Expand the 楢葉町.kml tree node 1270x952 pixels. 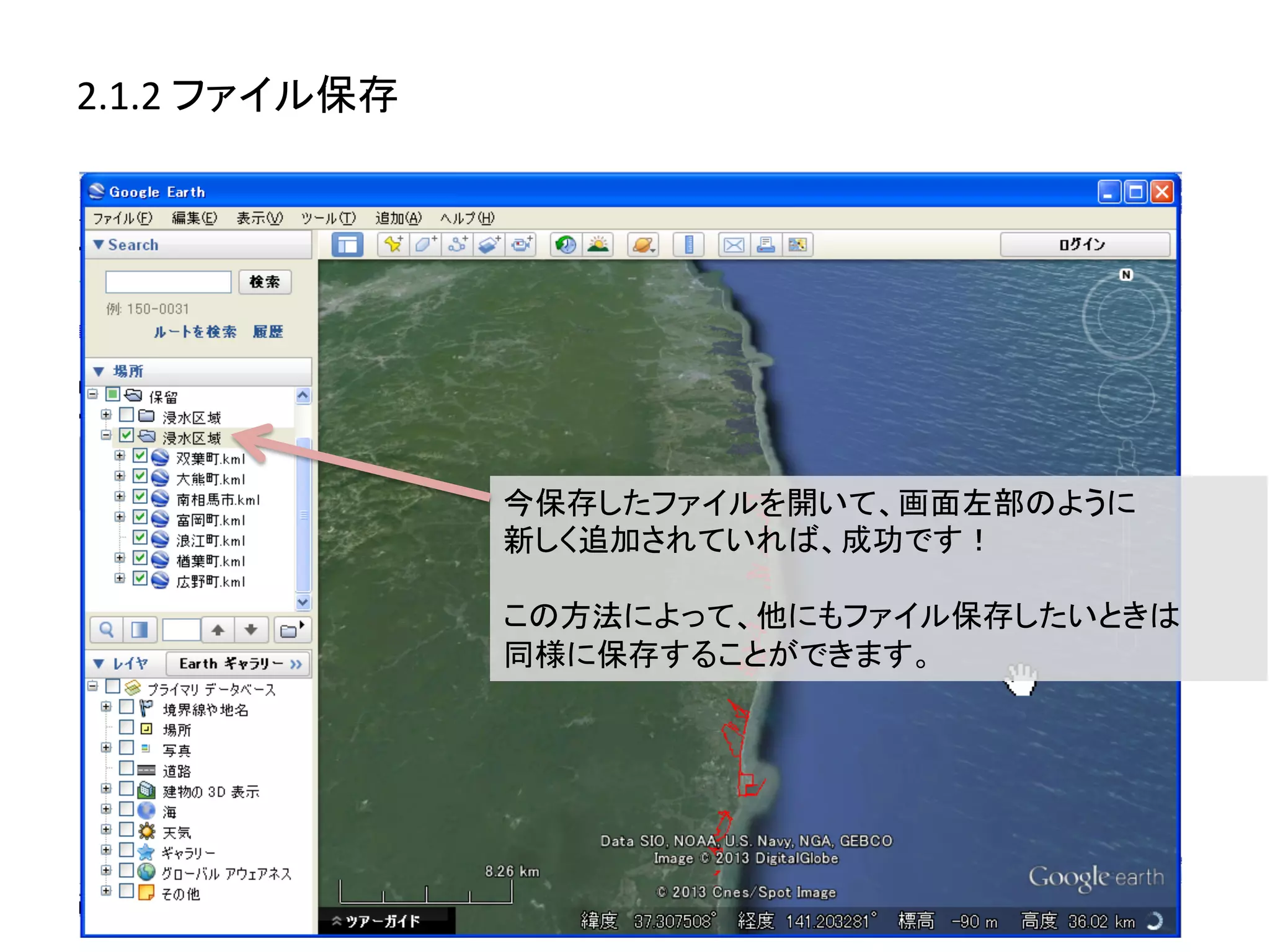pyautogui.click(x=120, y=558)
